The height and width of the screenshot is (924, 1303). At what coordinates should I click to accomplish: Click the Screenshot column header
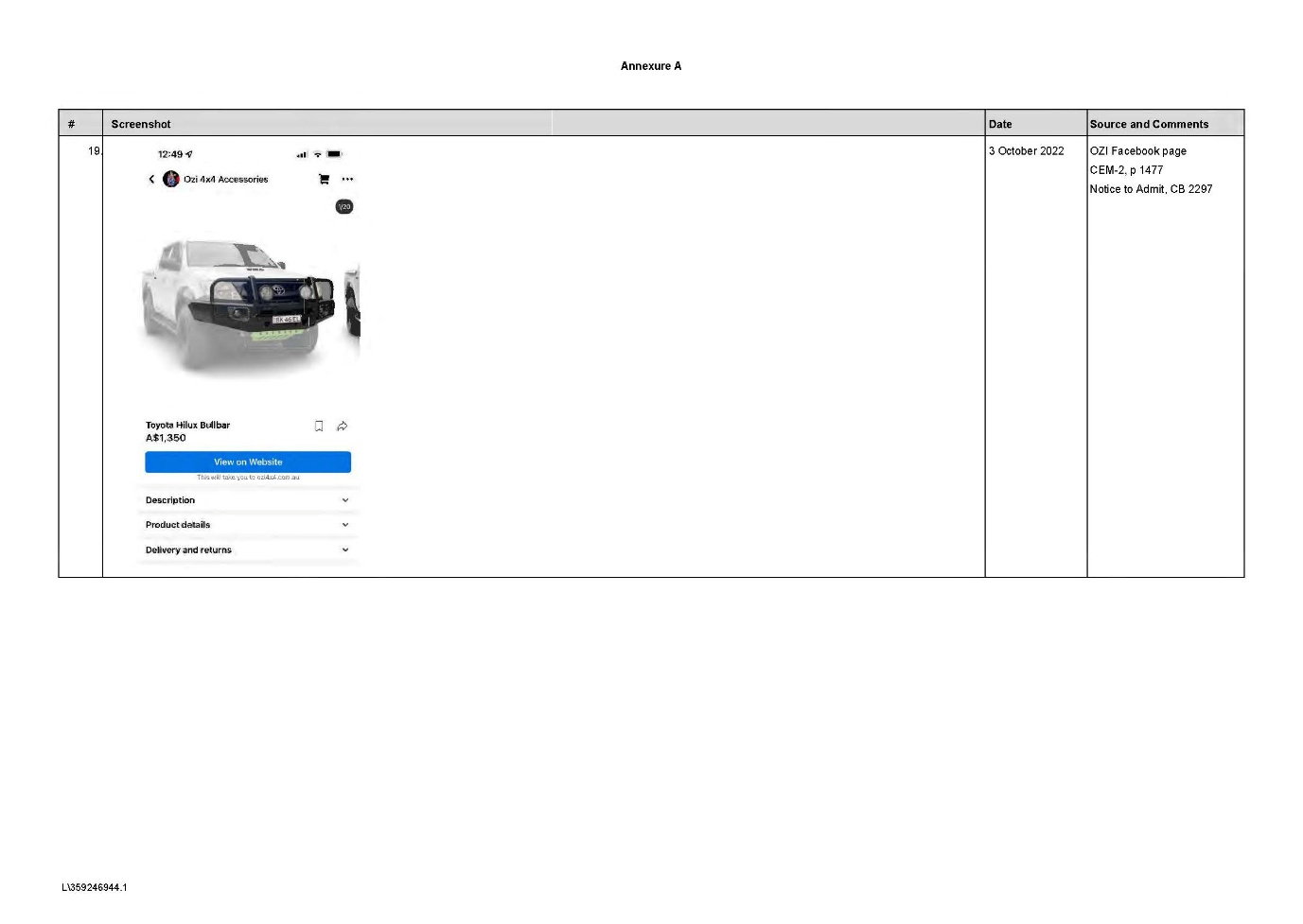(x=141, y=124)
